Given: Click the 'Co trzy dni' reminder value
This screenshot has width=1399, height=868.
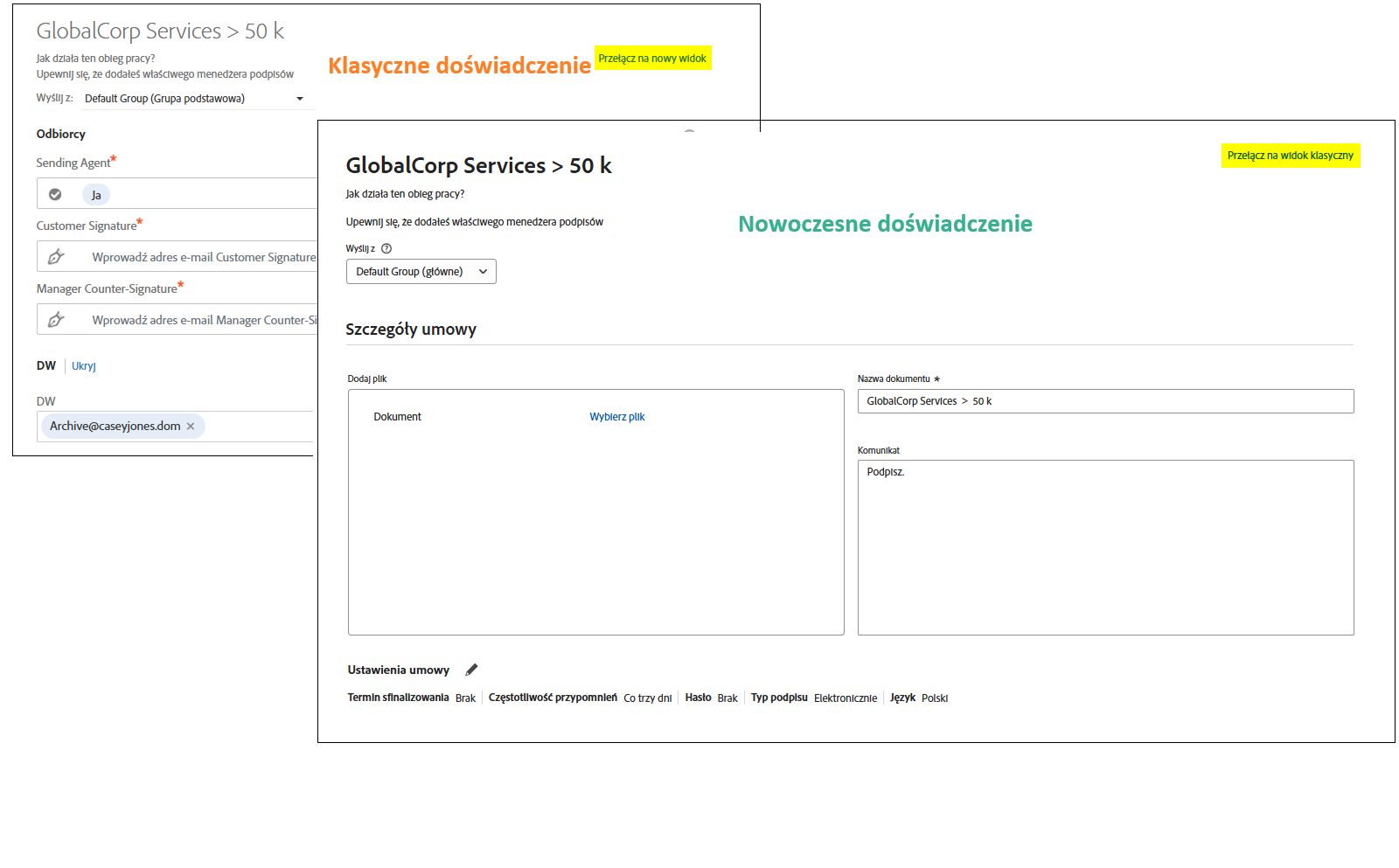Looking at the screenshot, I should 648,698.
